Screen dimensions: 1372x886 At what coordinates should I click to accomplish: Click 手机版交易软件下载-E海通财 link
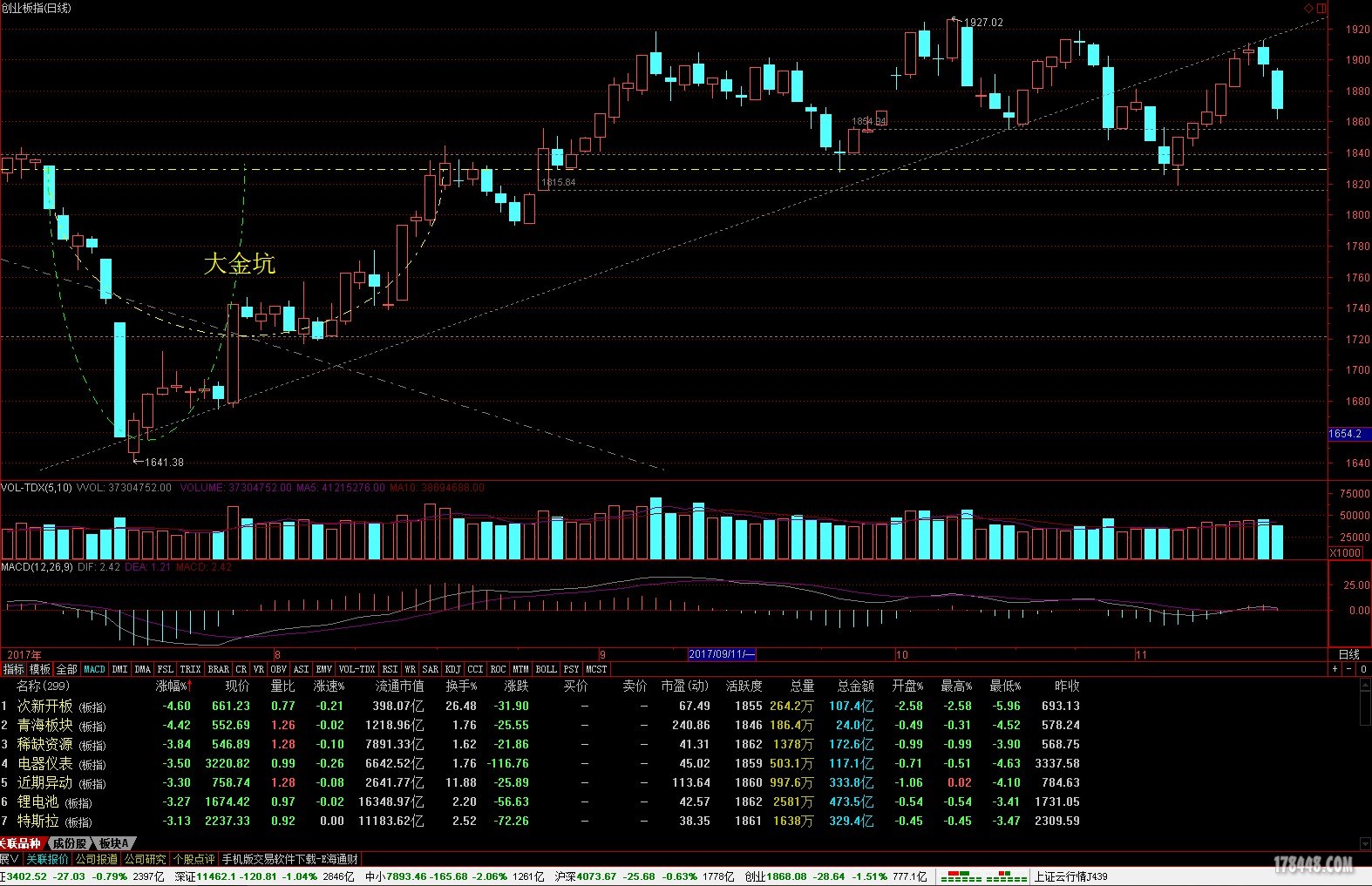[289, 859]
